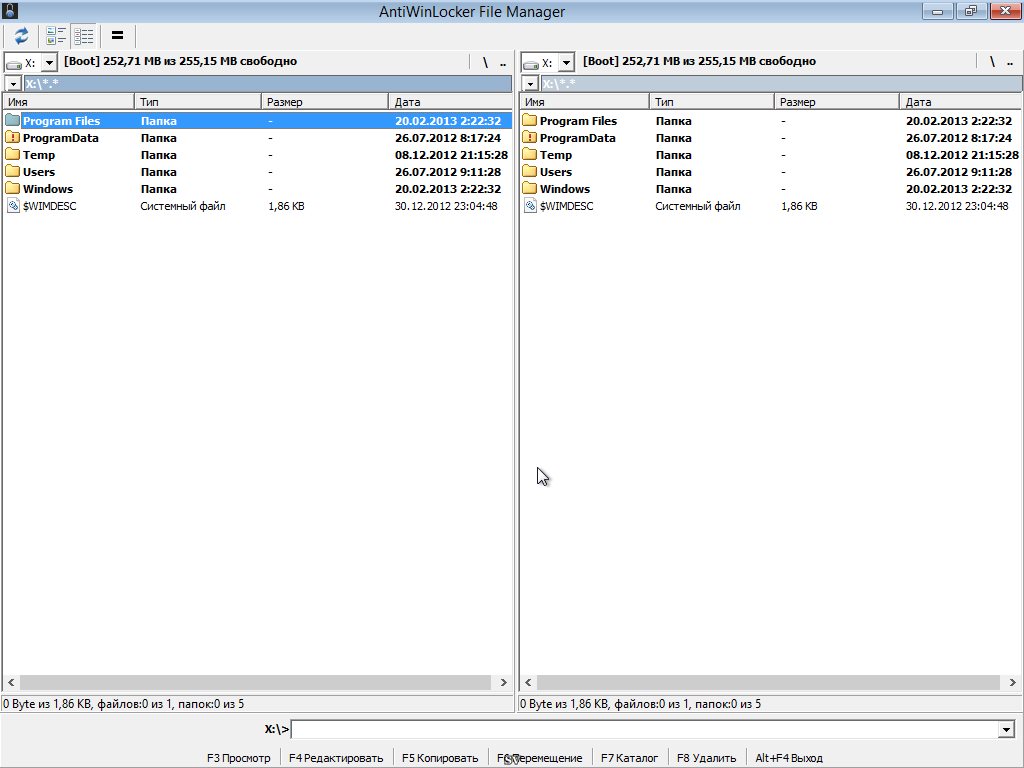
Task: Switch to detailed list view icon
Action: tap(84, 36)
